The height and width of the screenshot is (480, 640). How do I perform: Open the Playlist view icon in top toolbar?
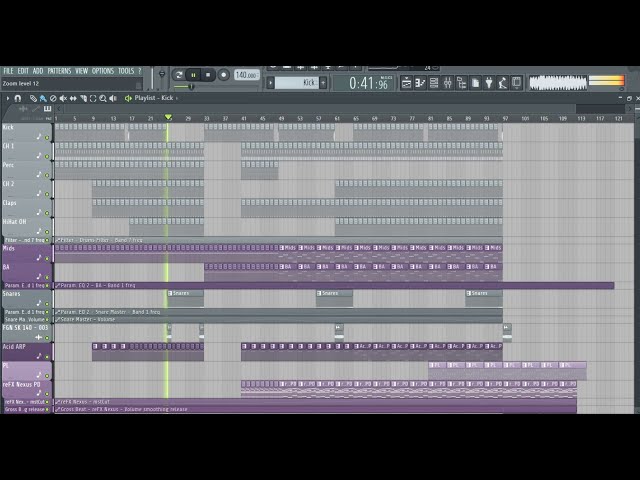click(x=407, y=83)
